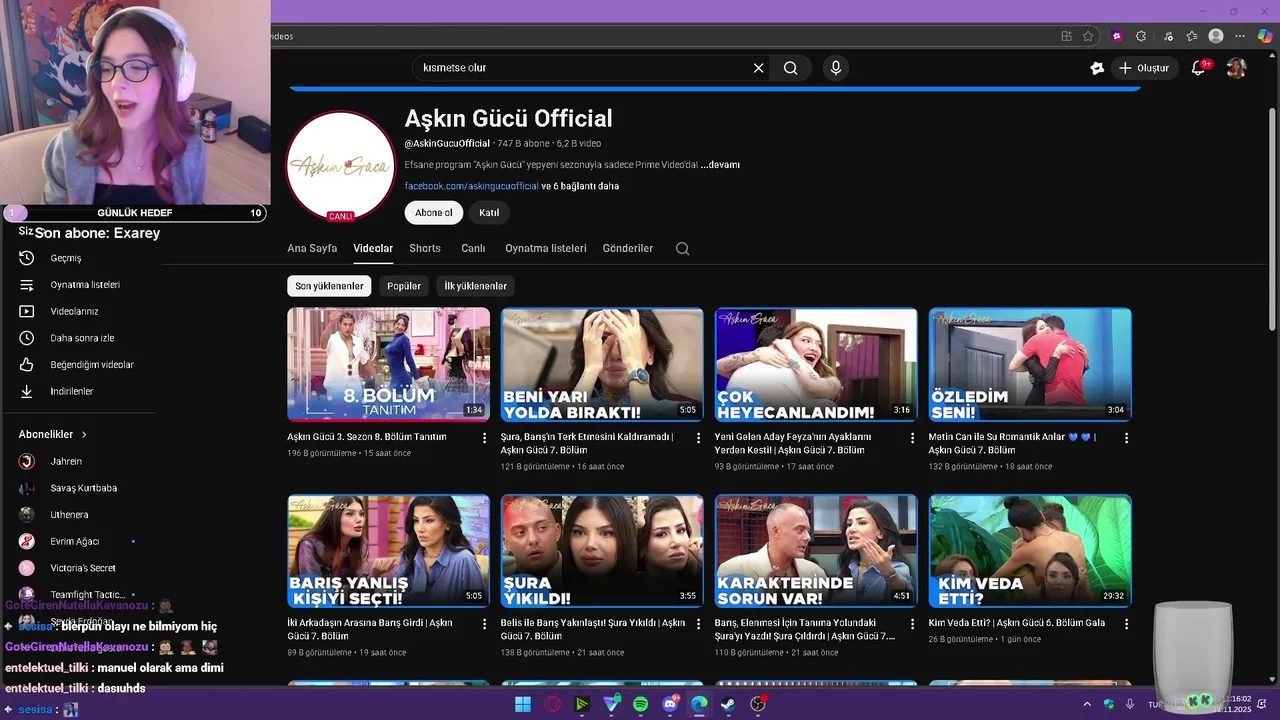Open Oynatma listeleri in sidebar
The height and width of the screenshot is (720, 1280).
coord(85,285)
